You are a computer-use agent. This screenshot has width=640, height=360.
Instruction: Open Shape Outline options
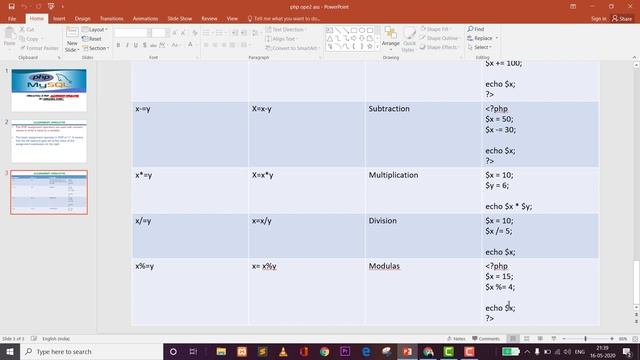click(x=439, y=38)
